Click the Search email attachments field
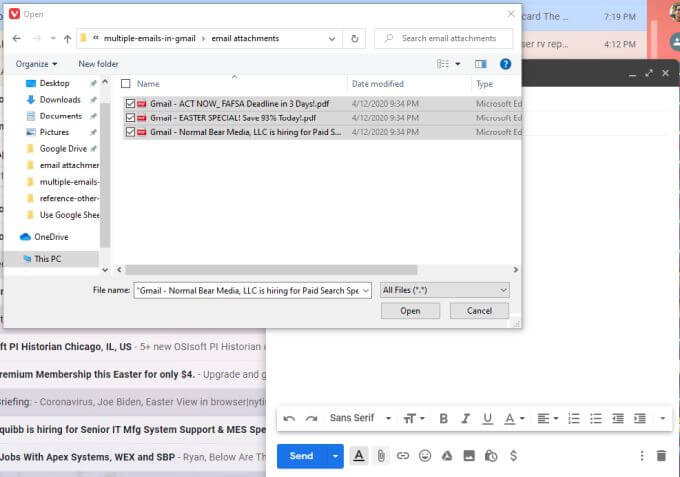 coord(444,39)
